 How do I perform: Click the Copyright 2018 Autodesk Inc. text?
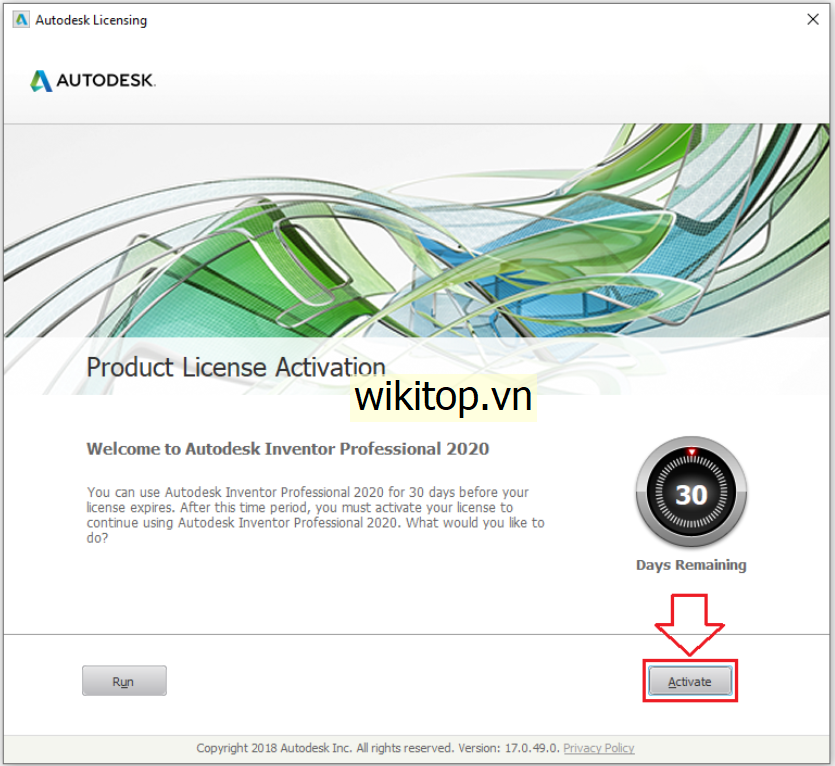274,748
